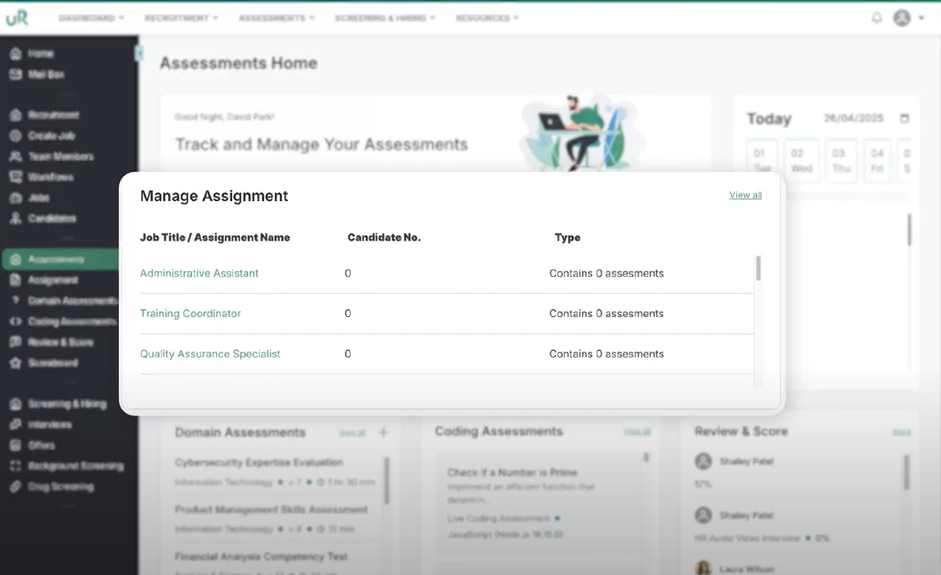This screenshot has height=575, width=941.
Task: Collapse the sidebar using the edge handle
Action: (139, 53)
